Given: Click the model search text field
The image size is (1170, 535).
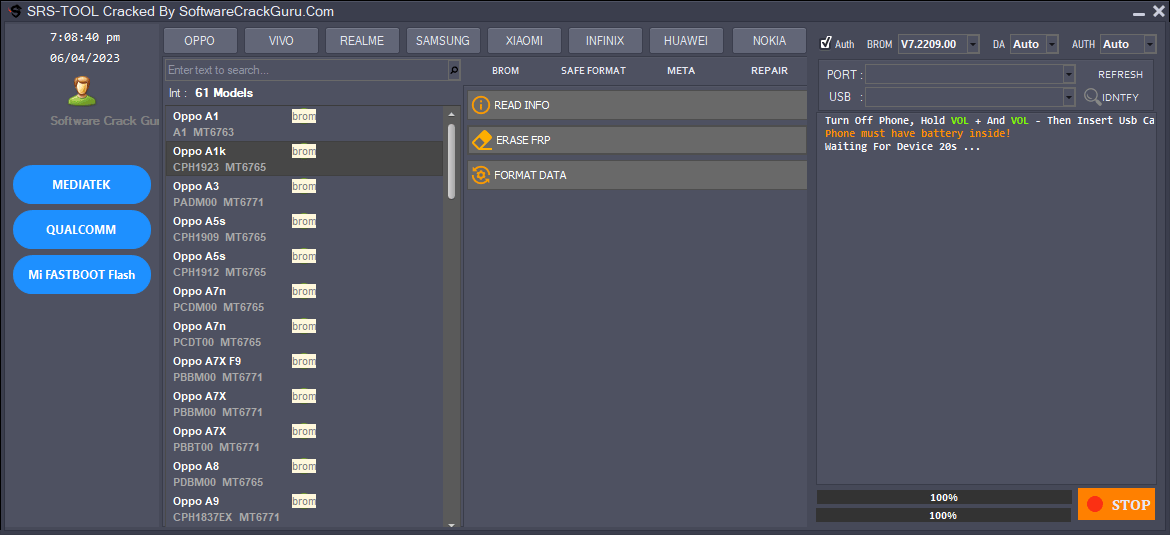Looking at the screenshot, I should pyautogui.click(x=307, y=70).
